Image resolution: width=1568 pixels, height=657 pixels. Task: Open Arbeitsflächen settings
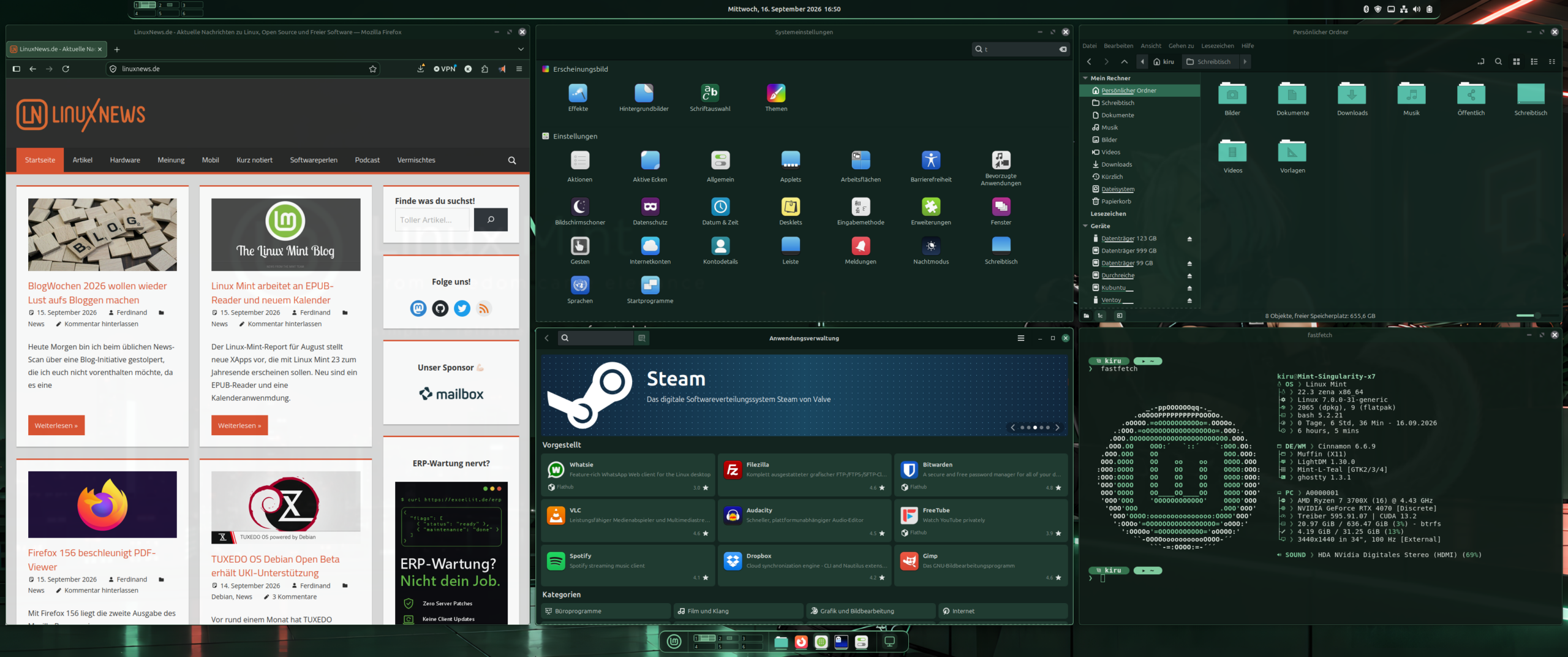(861, 167)
